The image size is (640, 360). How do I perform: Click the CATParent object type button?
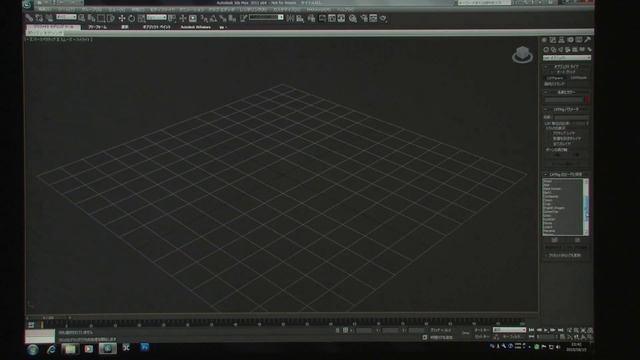point(554,78)
